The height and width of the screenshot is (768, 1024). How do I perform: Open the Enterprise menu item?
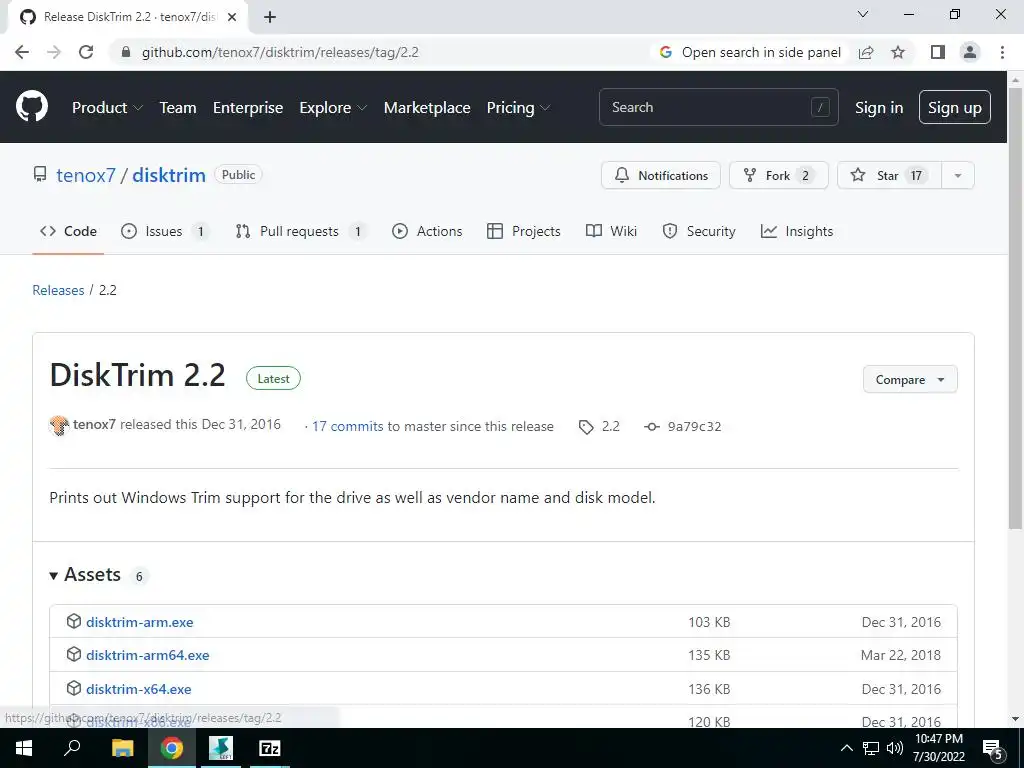click(x=248, y=108)
